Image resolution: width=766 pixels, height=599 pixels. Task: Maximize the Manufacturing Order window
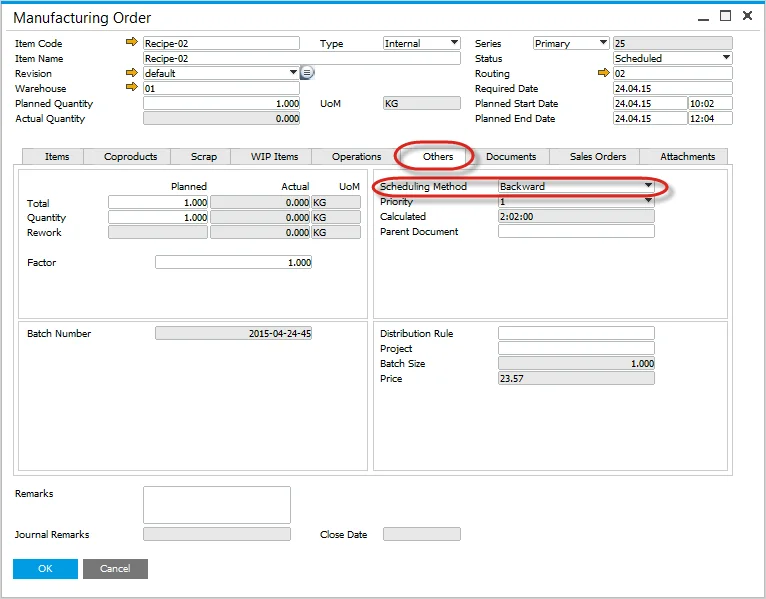point(725,16)
